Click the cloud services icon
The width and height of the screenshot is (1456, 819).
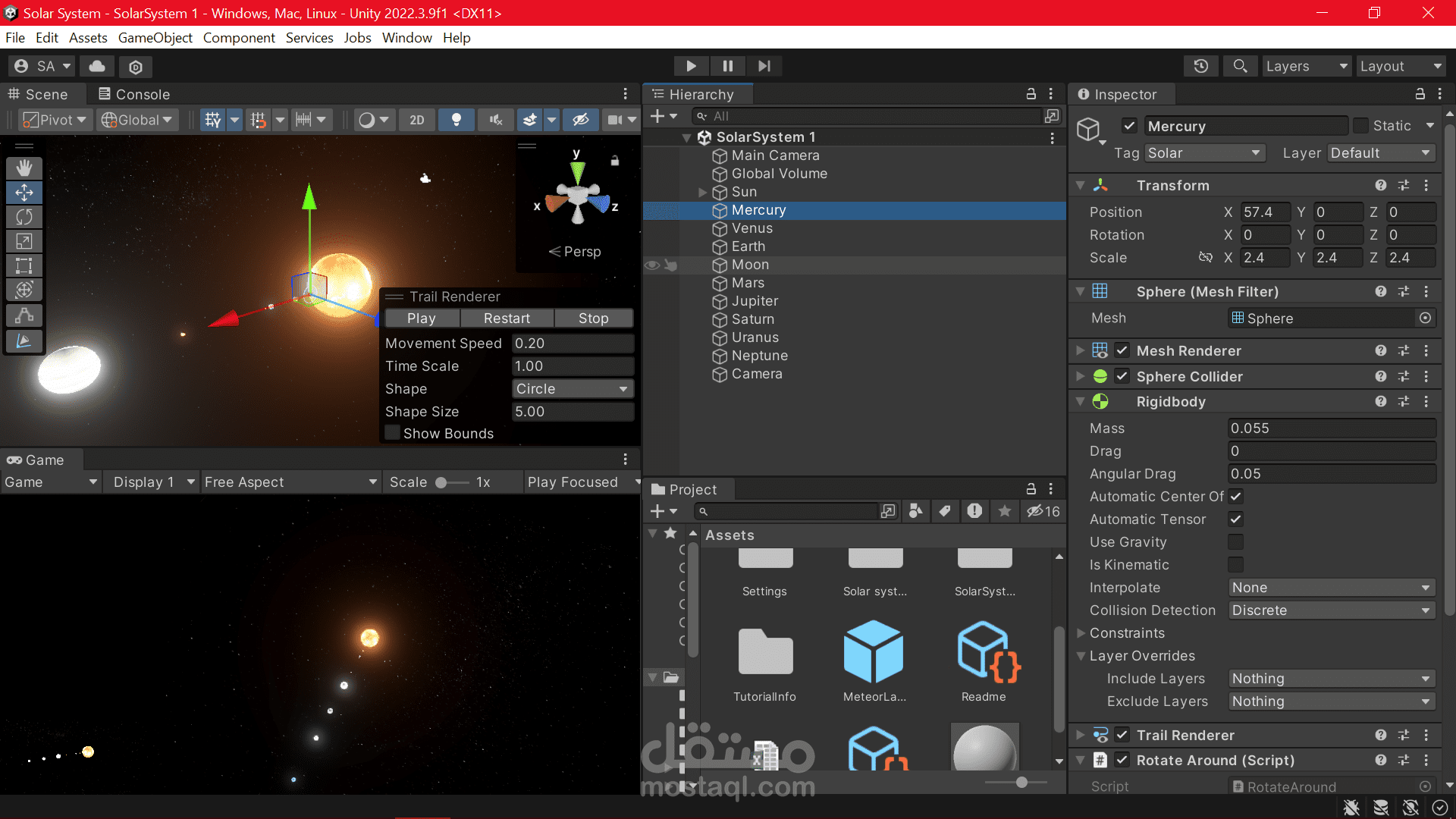click(x=97, y=66)
